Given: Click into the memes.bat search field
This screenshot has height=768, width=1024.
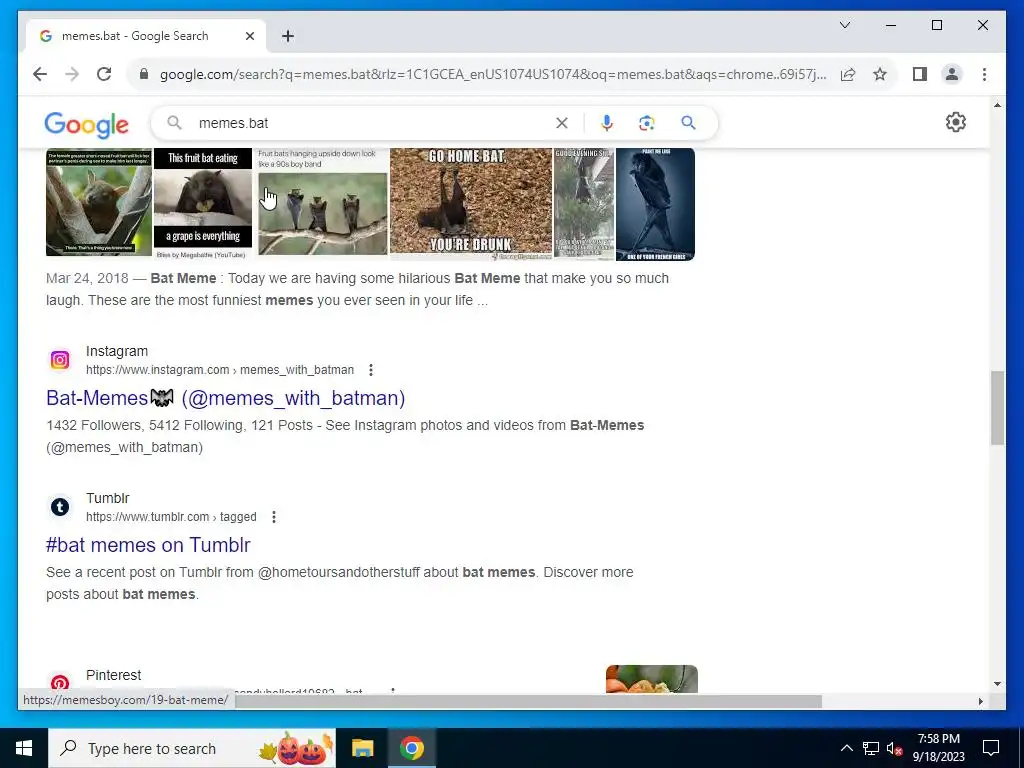Looking at the screenshot, I should pos(372,123).
